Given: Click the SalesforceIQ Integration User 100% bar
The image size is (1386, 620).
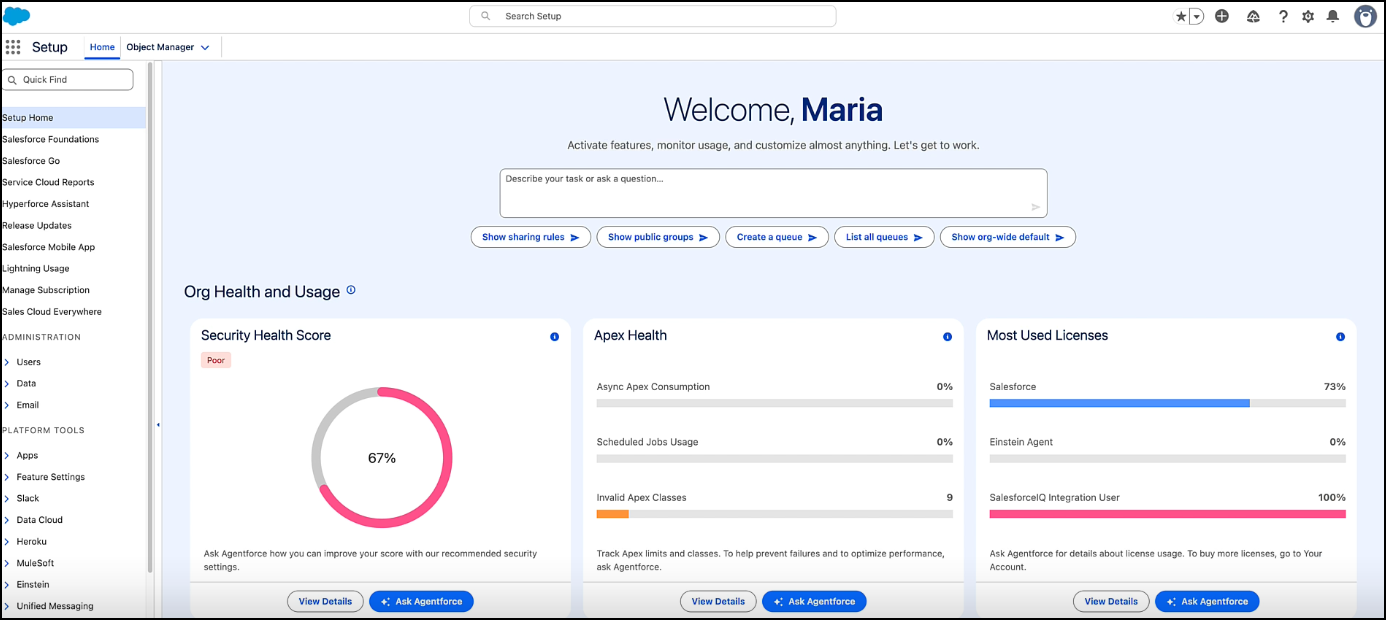Looking at the screenshot, I should [1168, 514].
